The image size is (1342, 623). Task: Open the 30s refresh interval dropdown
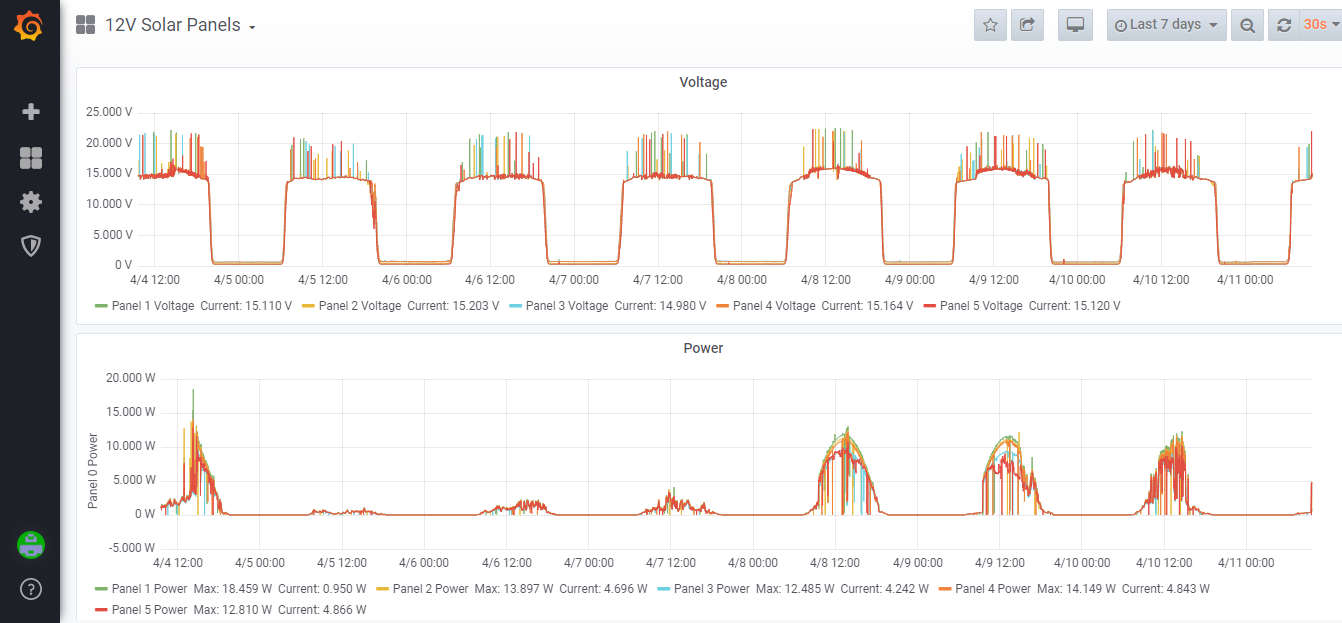(1320, 25)
